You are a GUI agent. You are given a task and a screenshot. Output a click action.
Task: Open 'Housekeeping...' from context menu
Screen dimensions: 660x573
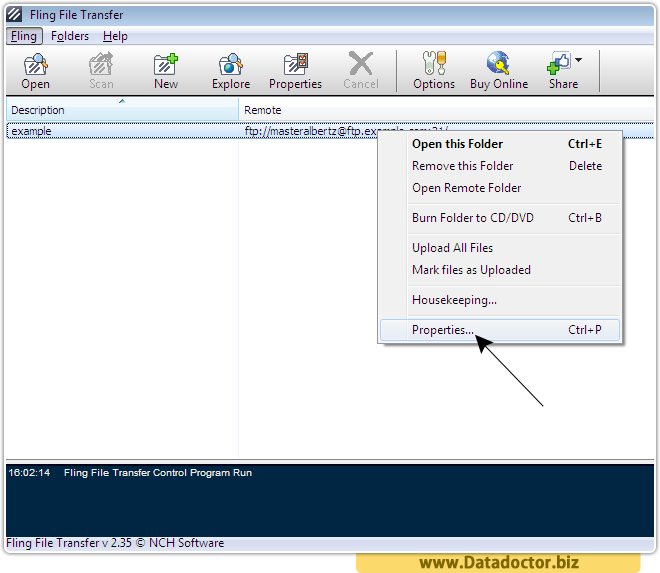pyautogui.click(x=500, y=300)
